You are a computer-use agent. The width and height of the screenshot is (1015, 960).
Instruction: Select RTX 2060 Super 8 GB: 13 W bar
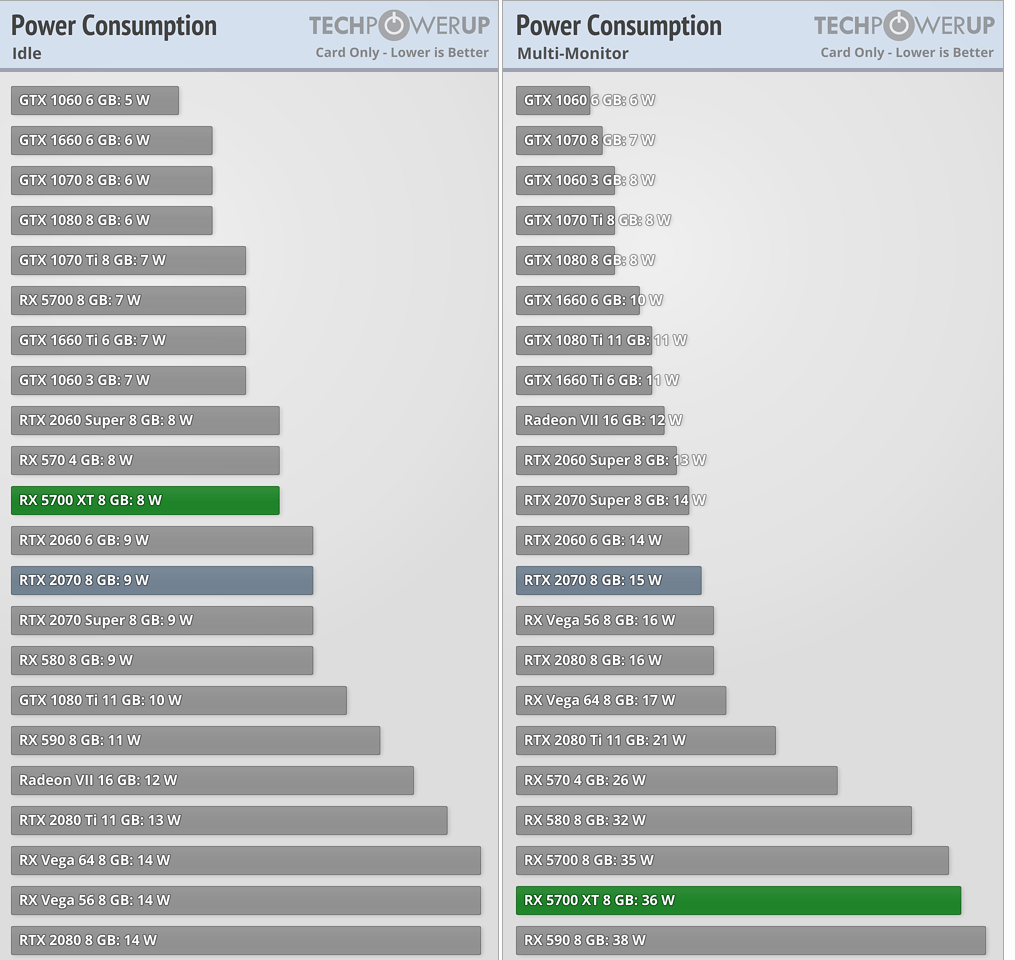(x=596, y=460)
